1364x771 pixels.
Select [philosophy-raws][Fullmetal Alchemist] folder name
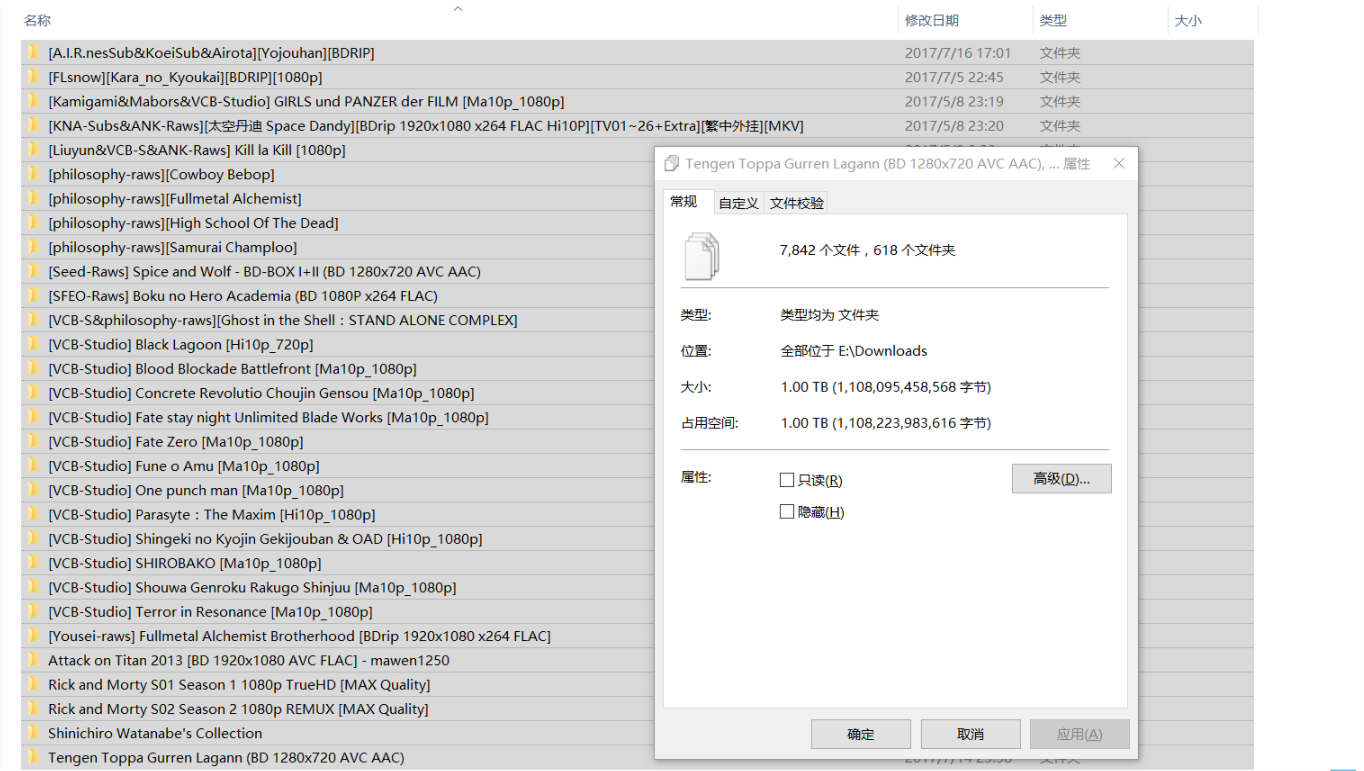(175, 199)
